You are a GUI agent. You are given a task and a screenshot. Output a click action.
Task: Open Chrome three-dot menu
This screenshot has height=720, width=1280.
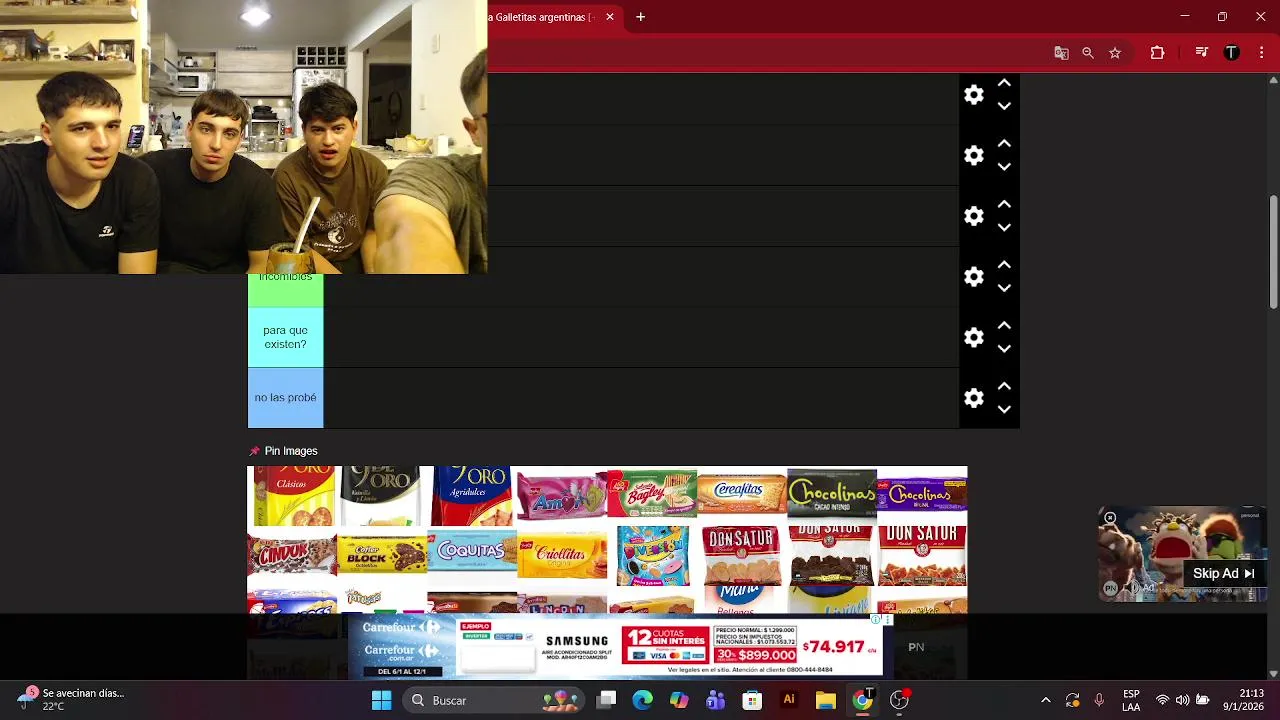(1262, 53)
